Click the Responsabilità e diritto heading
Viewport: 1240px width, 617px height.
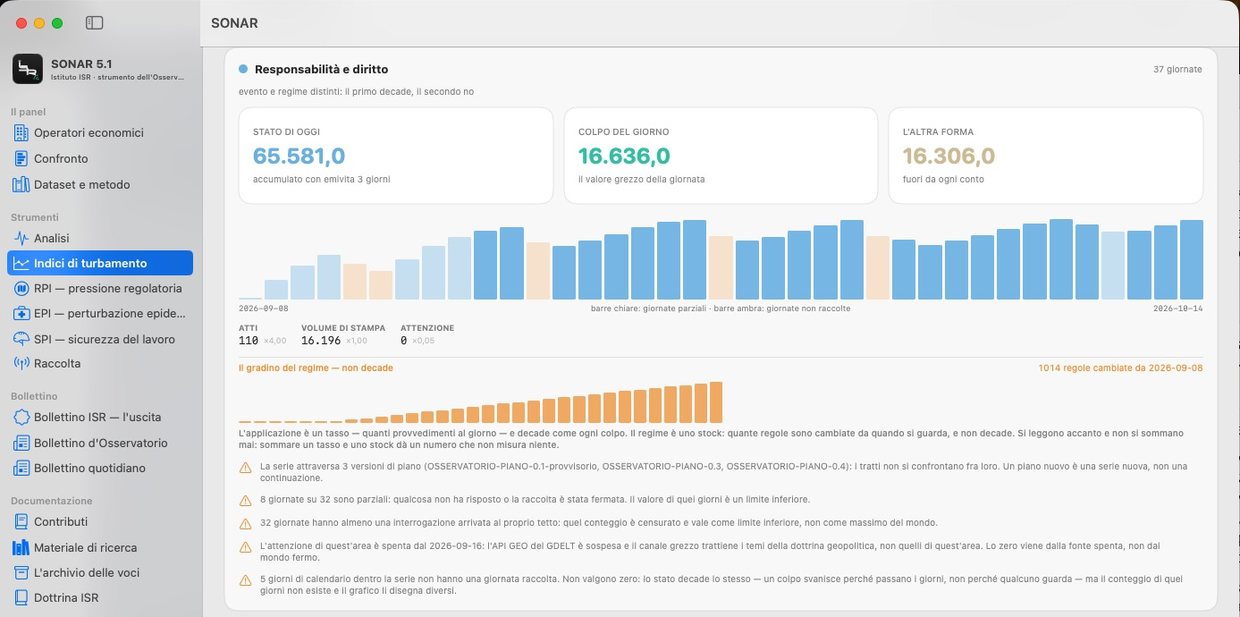pos(321,70)
